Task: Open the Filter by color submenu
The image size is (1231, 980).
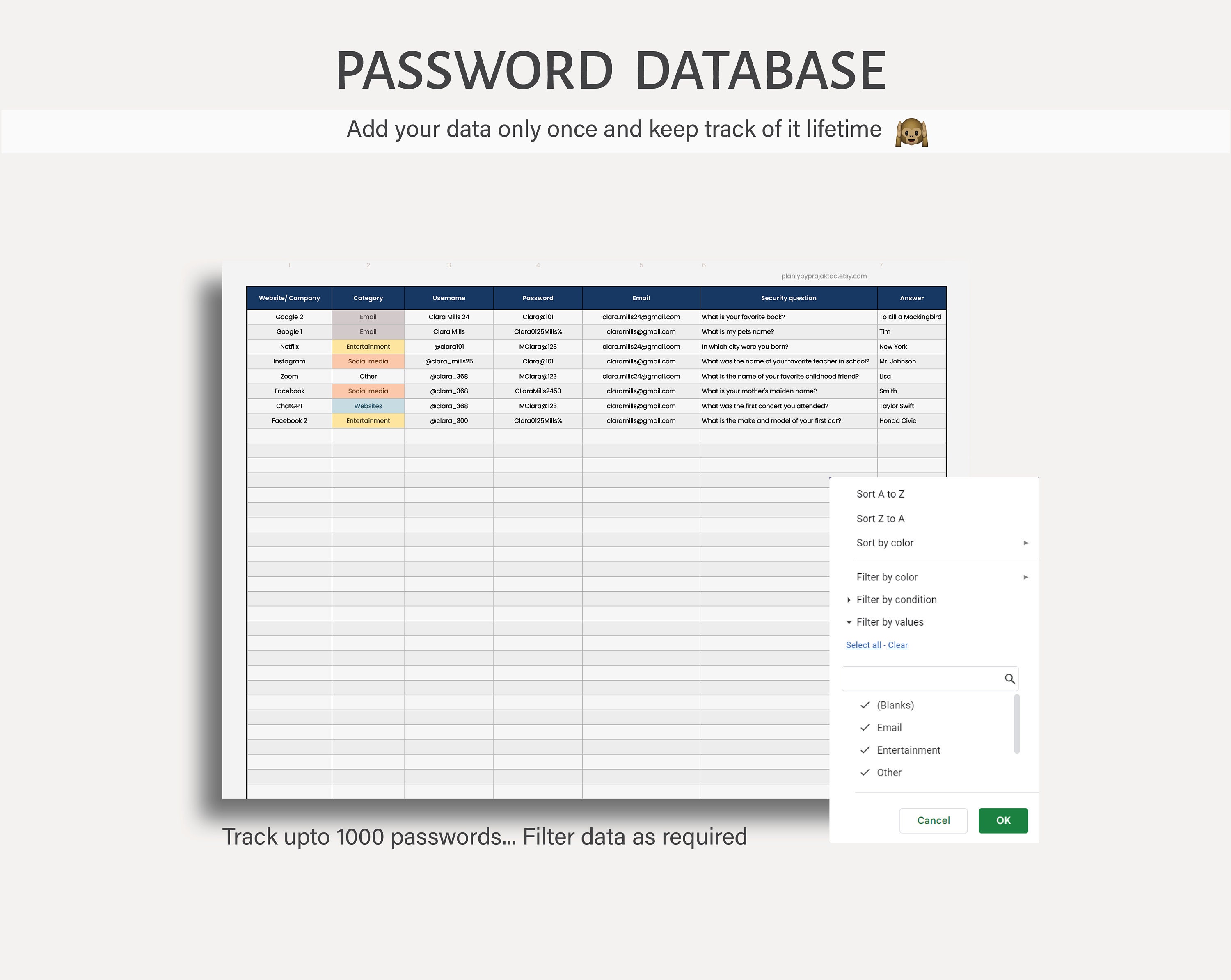Action: pyautogui.click(x=887, y=577)
